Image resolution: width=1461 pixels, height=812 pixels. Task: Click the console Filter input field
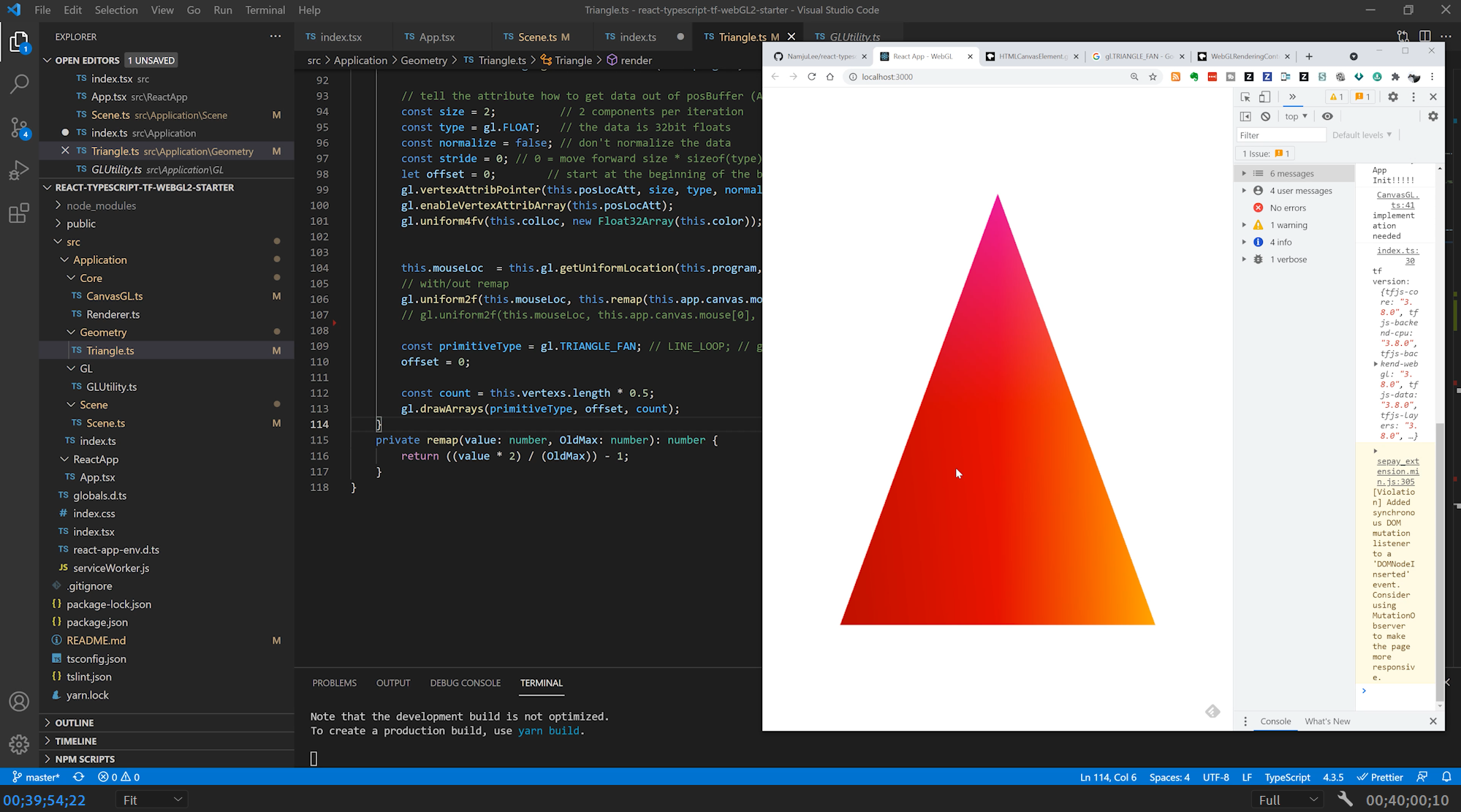(1280, 135)
